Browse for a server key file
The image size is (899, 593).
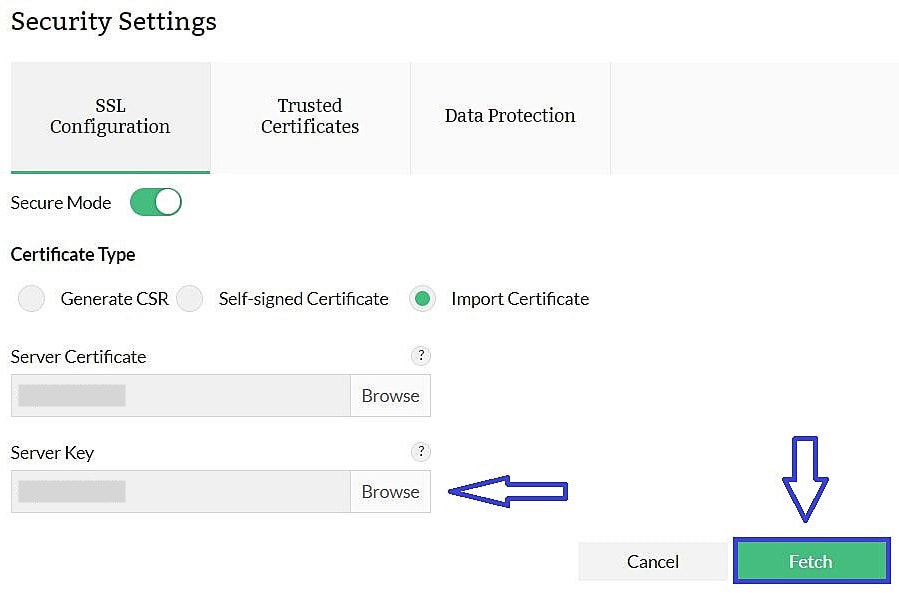click(390, 491)
